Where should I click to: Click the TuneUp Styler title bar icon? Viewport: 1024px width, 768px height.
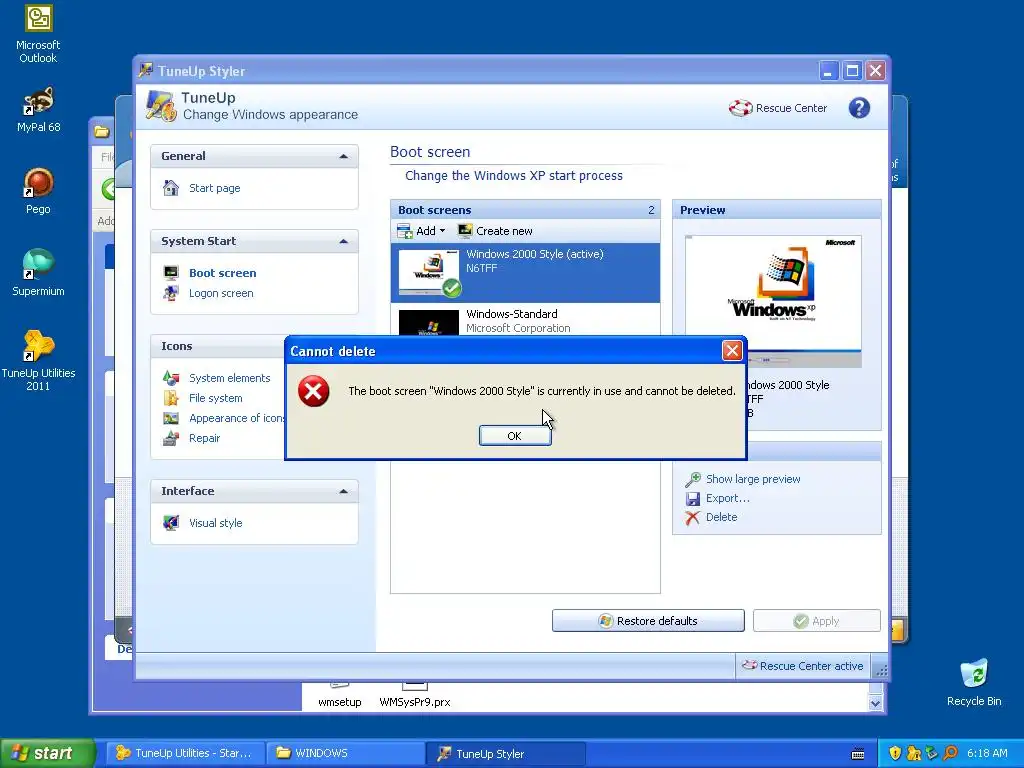(x=146, y=71)
